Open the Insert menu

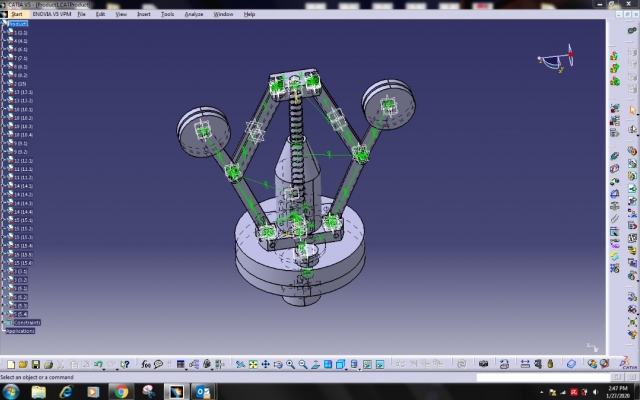click(144, 14)
